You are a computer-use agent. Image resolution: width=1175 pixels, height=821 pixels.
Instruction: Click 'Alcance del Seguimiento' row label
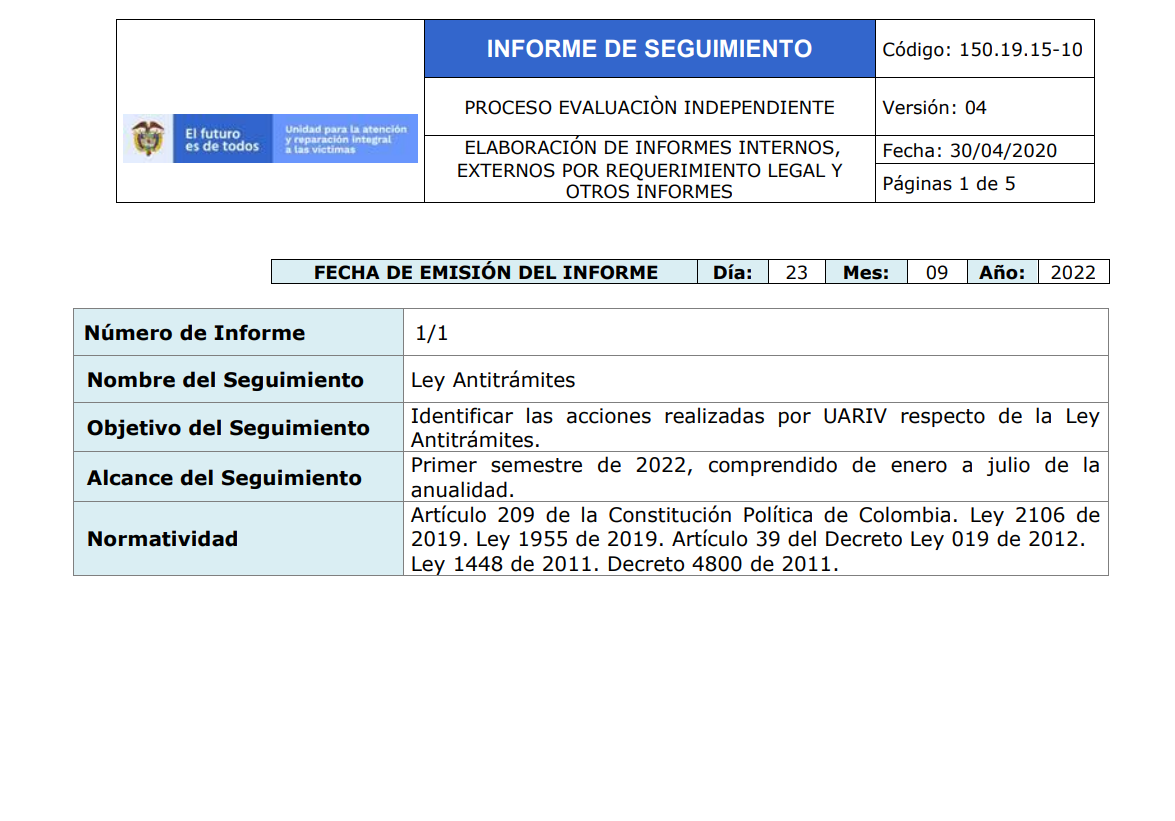pyautogui.click(x=225, y=478)
